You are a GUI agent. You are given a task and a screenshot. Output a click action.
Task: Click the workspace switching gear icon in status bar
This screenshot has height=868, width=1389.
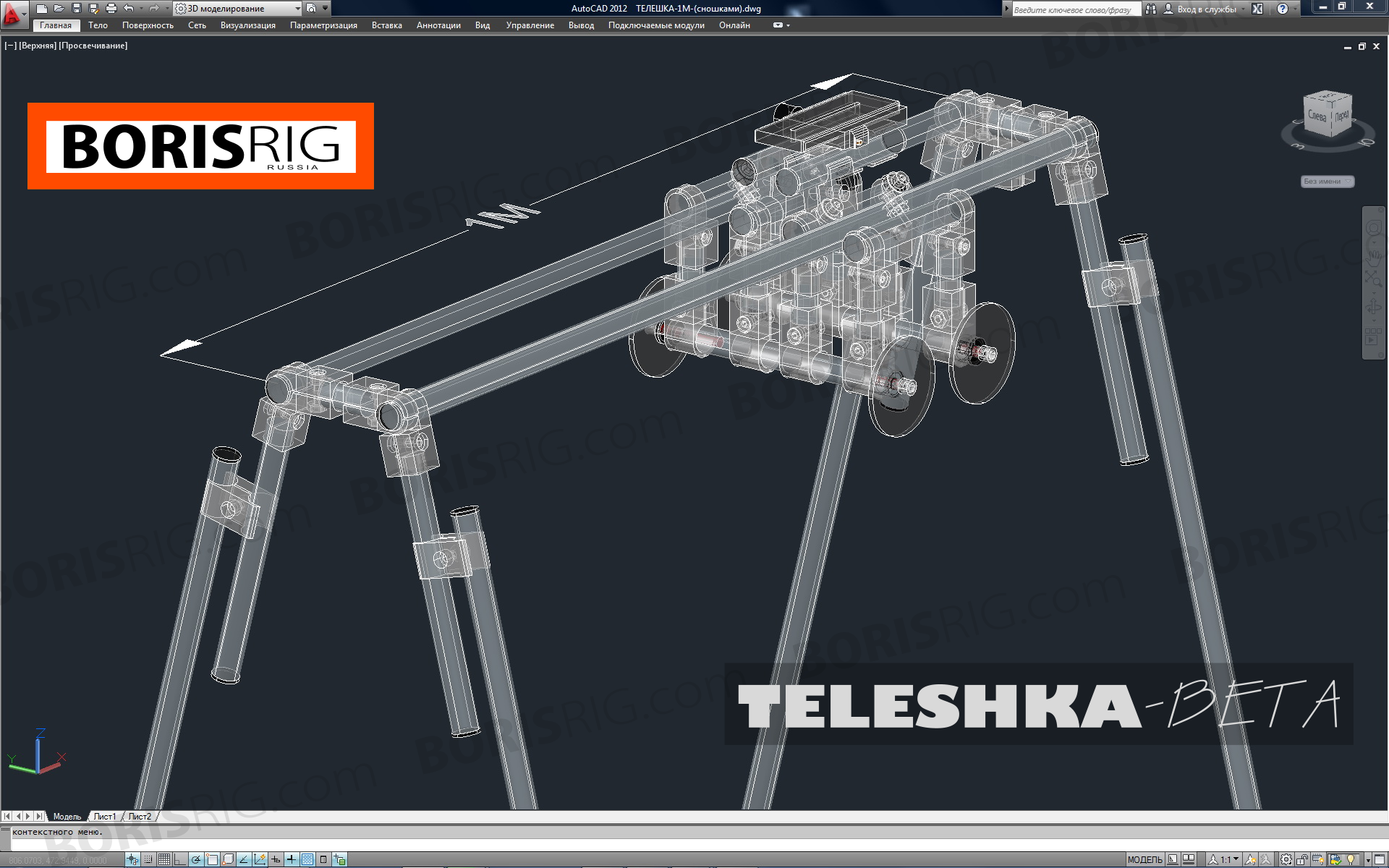(1286, 859)
